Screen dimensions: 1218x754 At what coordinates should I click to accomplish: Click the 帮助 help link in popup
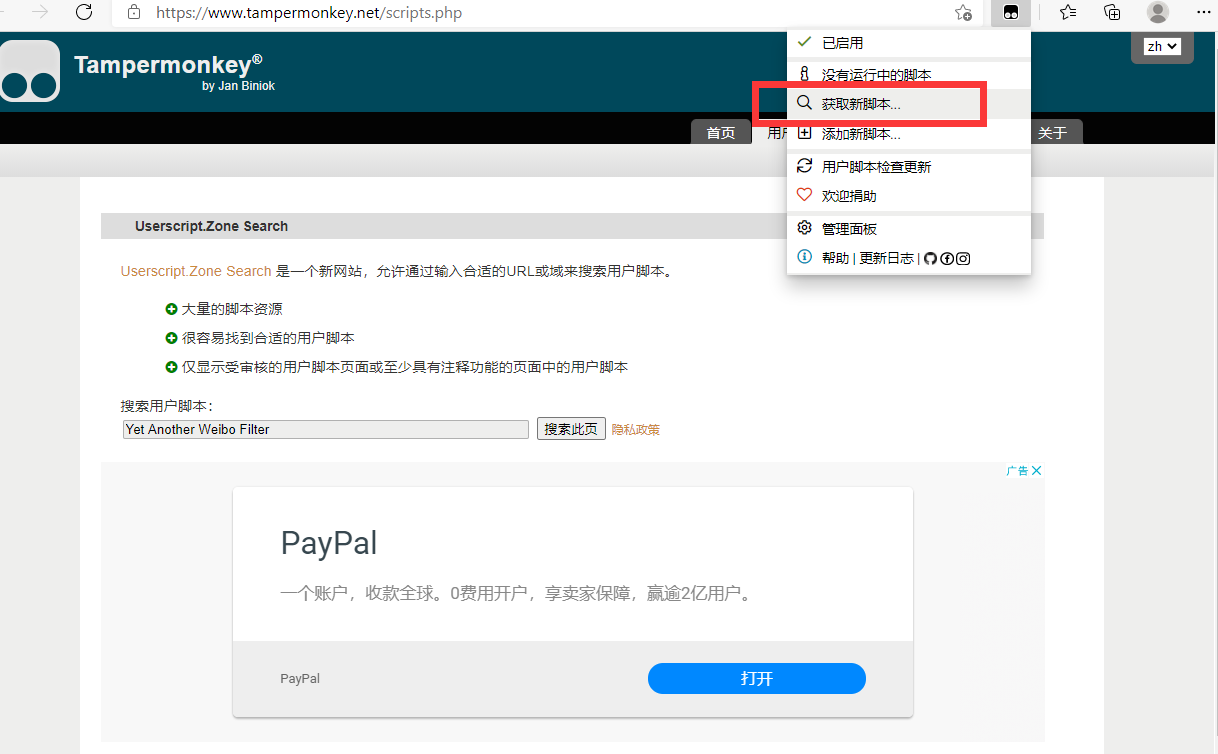click(x=835, y=258)
